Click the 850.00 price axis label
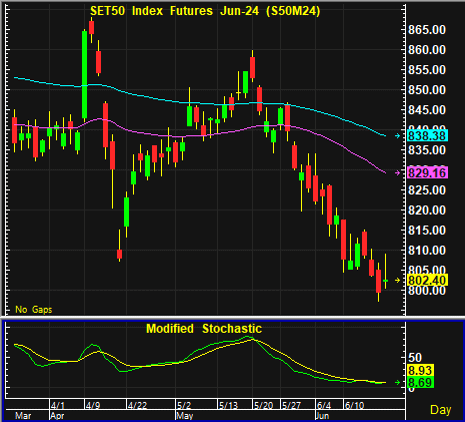This screenshot has width=465, height=422. tap(427, 90)
